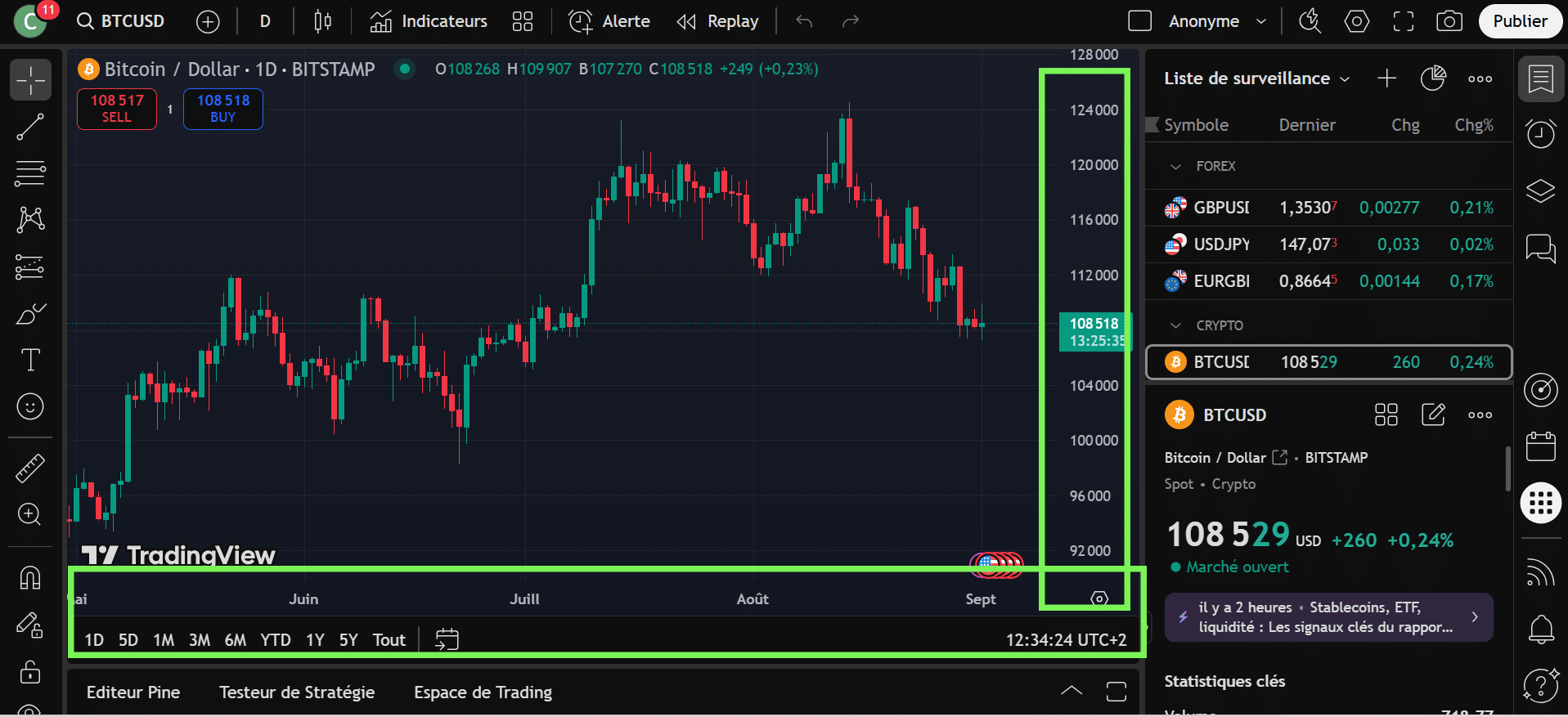Screen dimensions: 1568x717
Task: Select the ruler measure tool
Action: pos(30,468)
